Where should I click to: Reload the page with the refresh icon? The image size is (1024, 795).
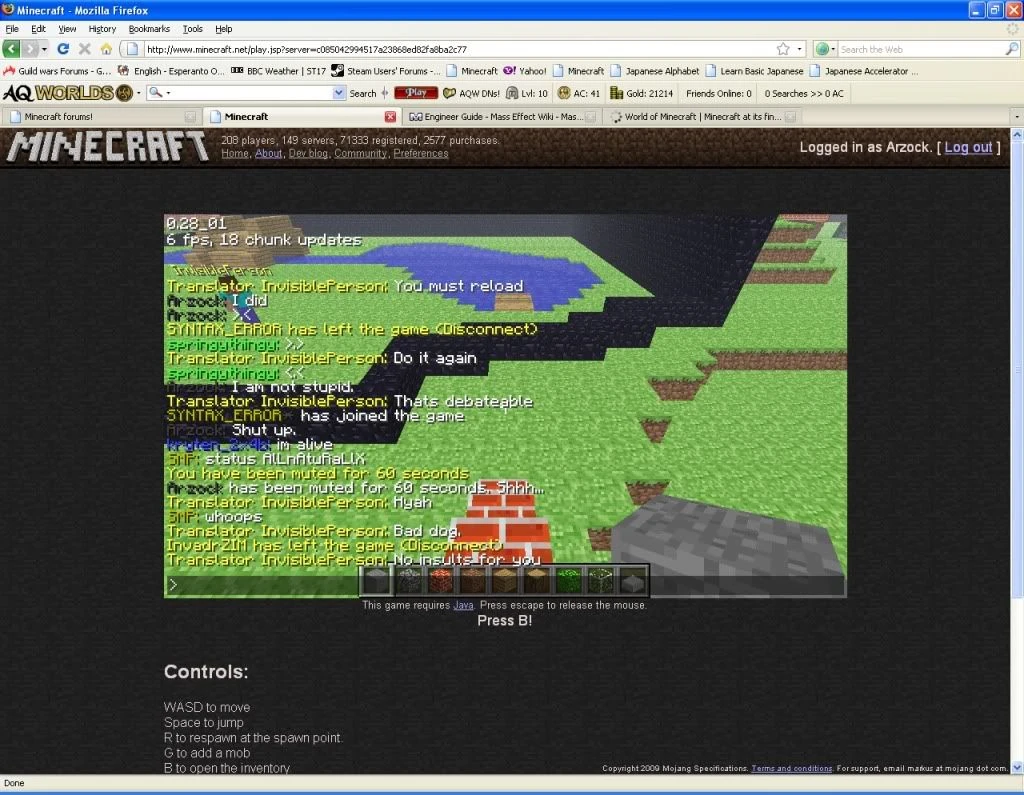(63, 49)
